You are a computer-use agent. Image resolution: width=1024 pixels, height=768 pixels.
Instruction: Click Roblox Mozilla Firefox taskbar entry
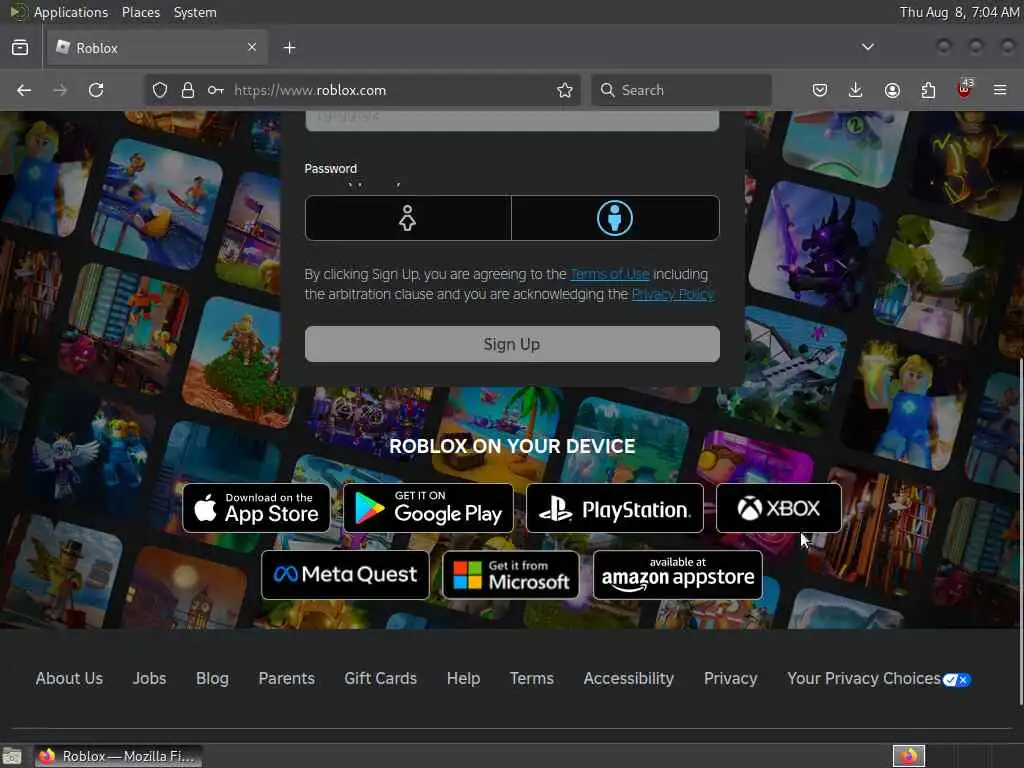click(x=118, y=756)
